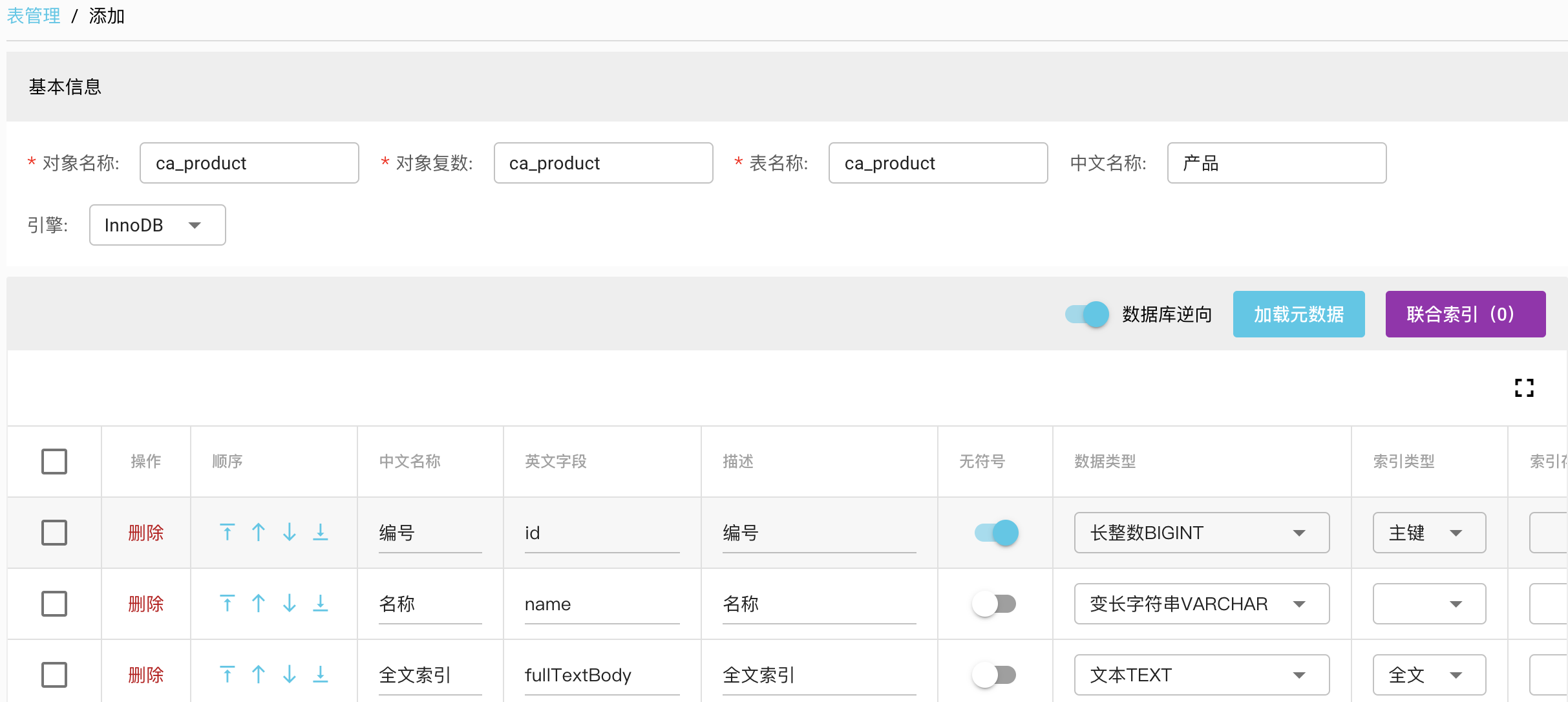The height and width of the screenshot is (702, 1568).
Task: Move the fullTextBody row down one
Action: 289,674
